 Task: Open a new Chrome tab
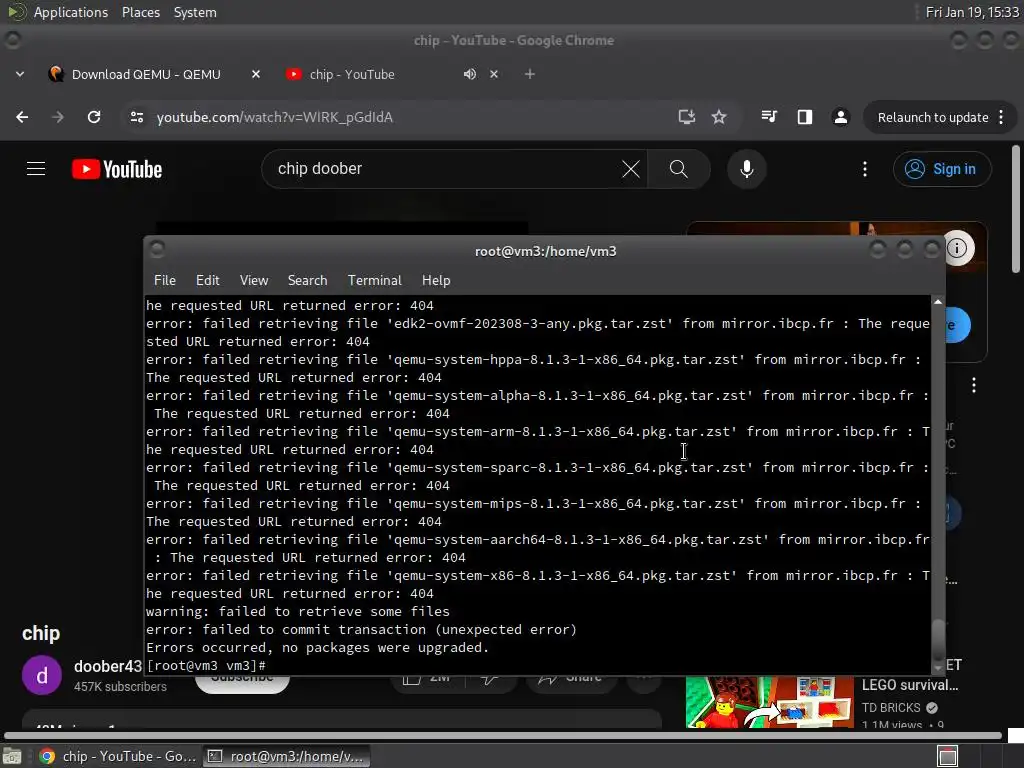530,74
